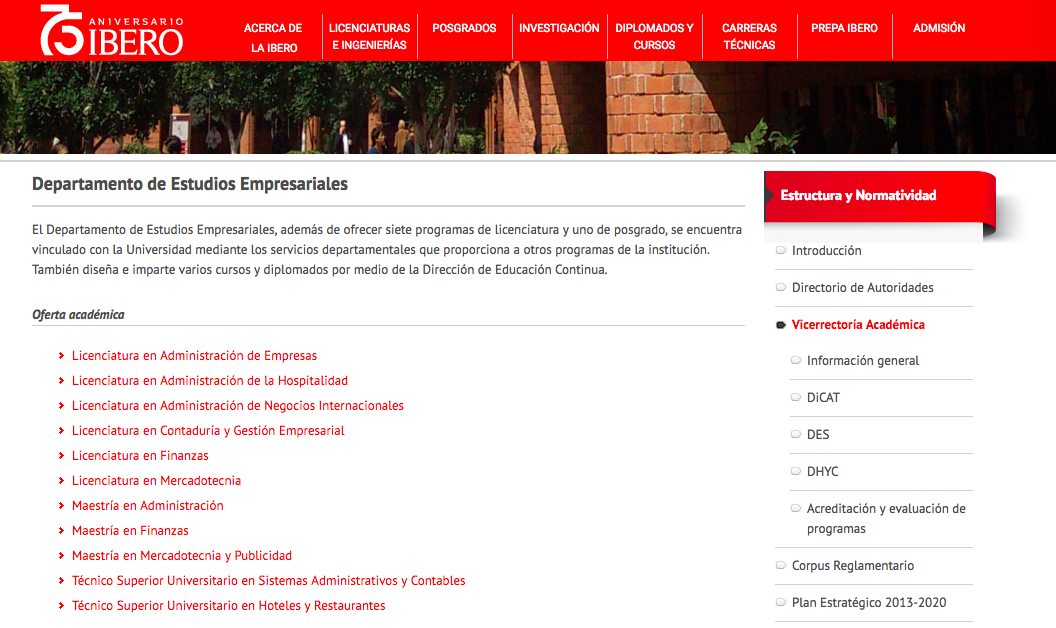Click bullet icon next to DiCAT
Screen dimensions: 1056x628
tap(795, 397)
